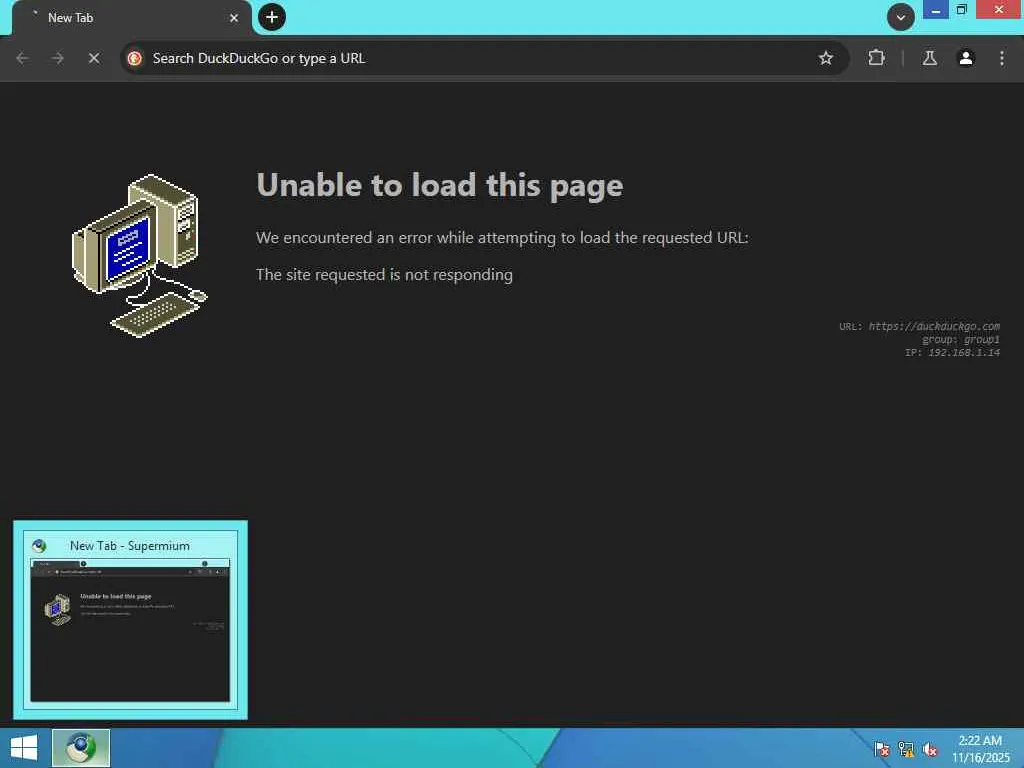Open the Windows Start button
Image resolution: width=1024 pixels, height=768 pixels.
coord(24,748)
